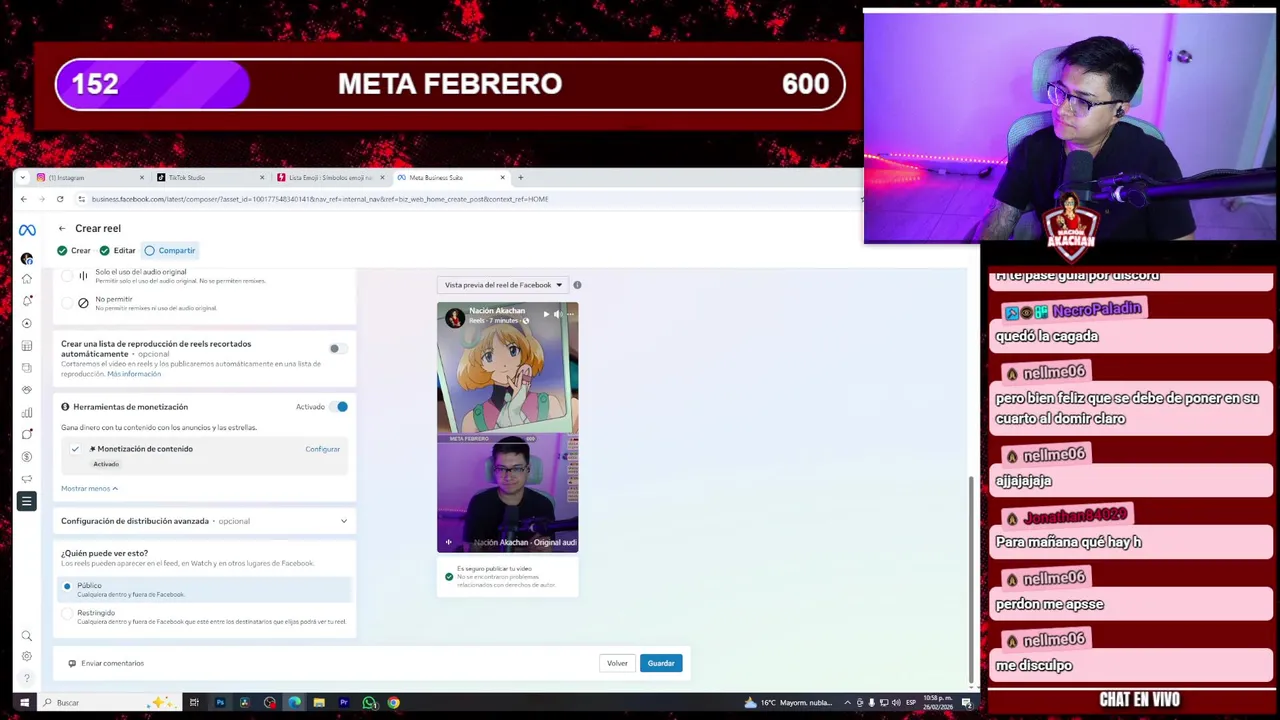1280x720 pixels.
Task: Click info icon next to preview dropdown
Action: tap(577, 285)
